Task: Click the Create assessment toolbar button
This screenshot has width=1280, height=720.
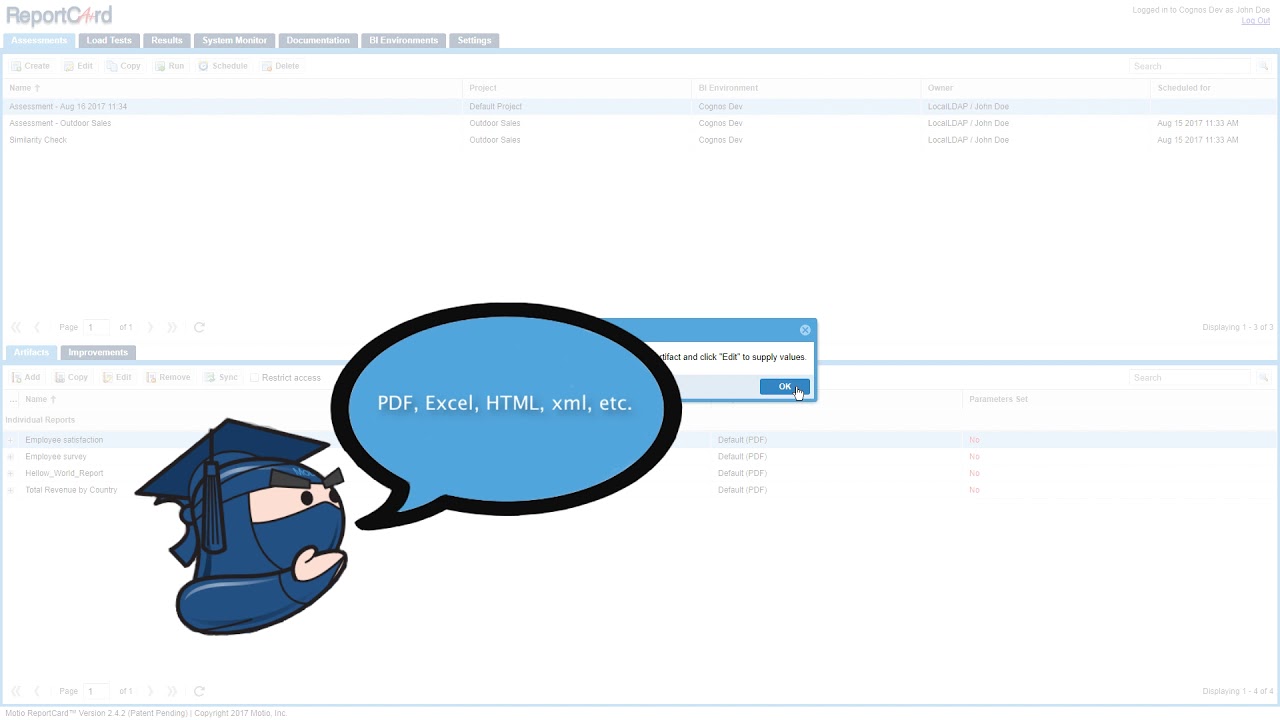Action: click(30, 66)
